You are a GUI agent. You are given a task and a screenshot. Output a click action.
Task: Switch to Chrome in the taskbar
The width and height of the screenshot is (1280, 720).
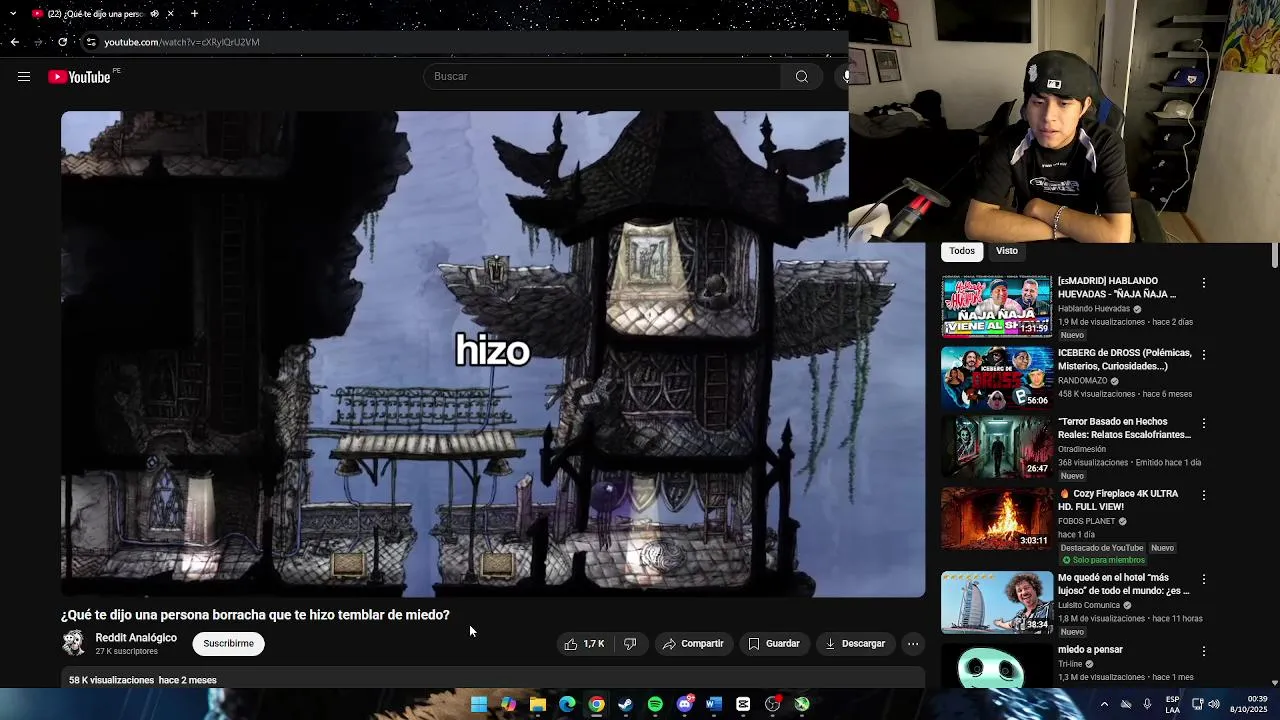point(596,704)
